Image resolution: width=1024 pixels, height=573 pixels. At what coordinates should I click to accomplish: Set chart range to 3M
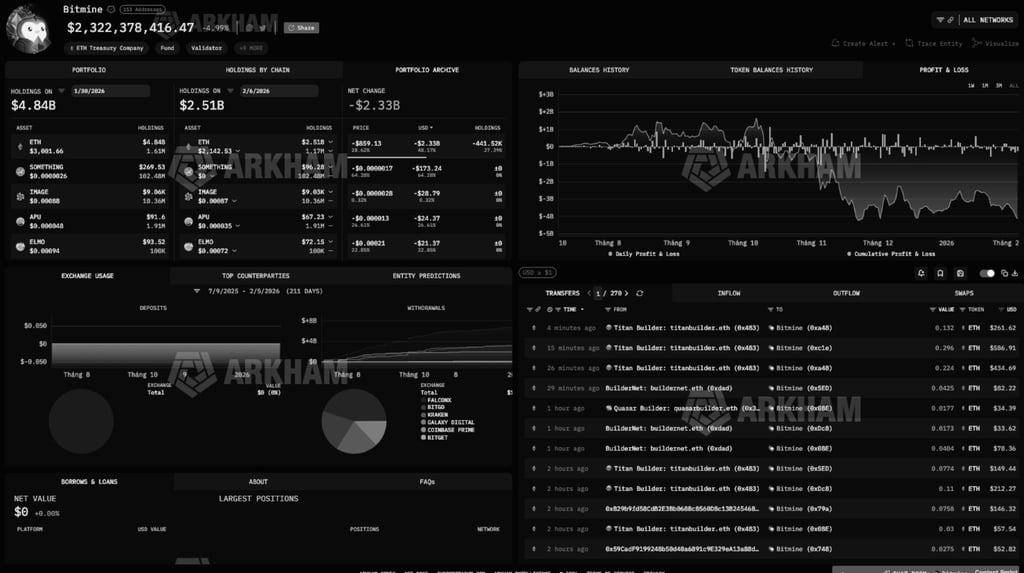click(999, 86)
